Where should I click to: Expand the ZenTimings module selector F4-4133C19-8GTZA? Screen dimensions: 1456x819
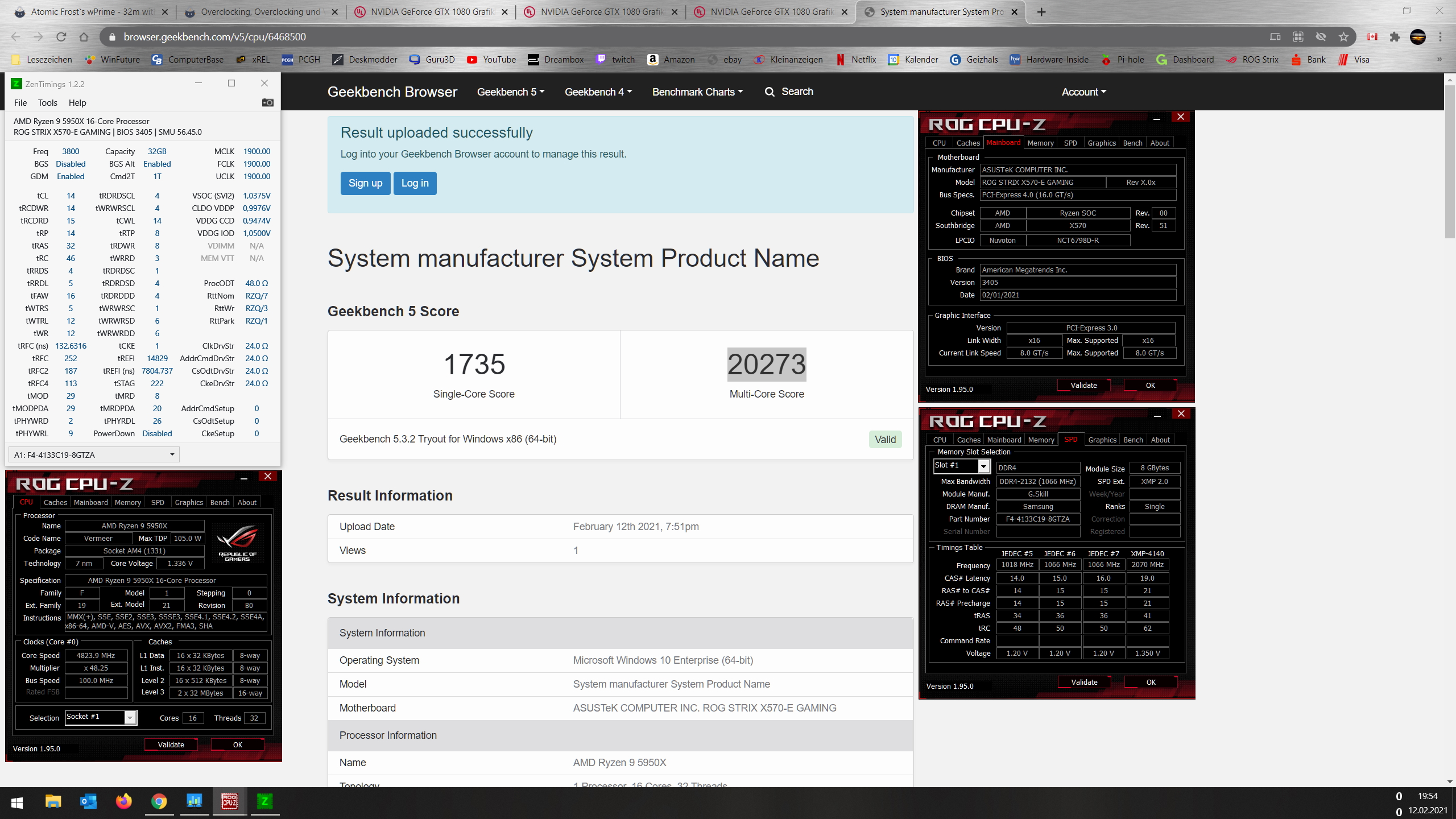94,455
